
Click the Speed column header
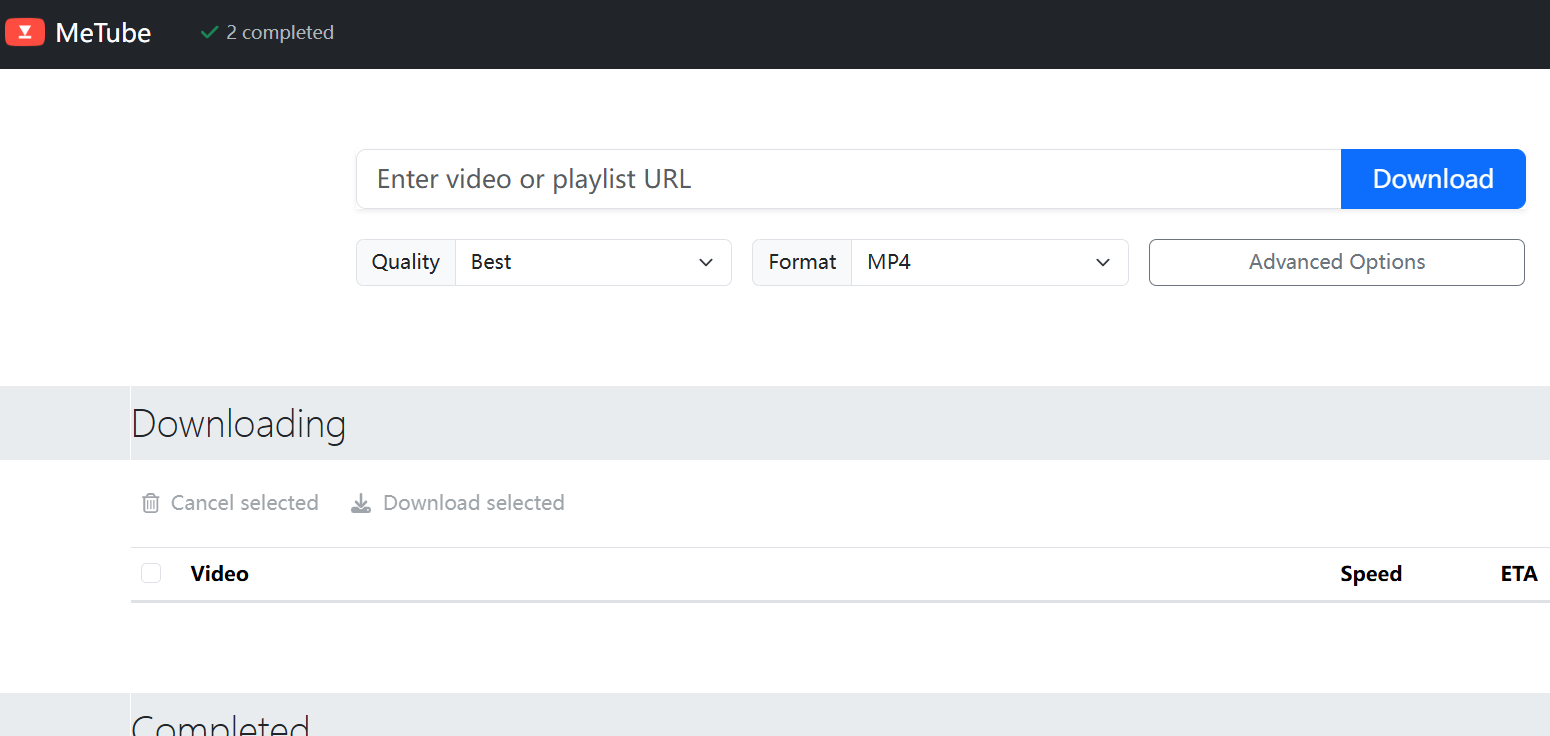(1370, 574)
